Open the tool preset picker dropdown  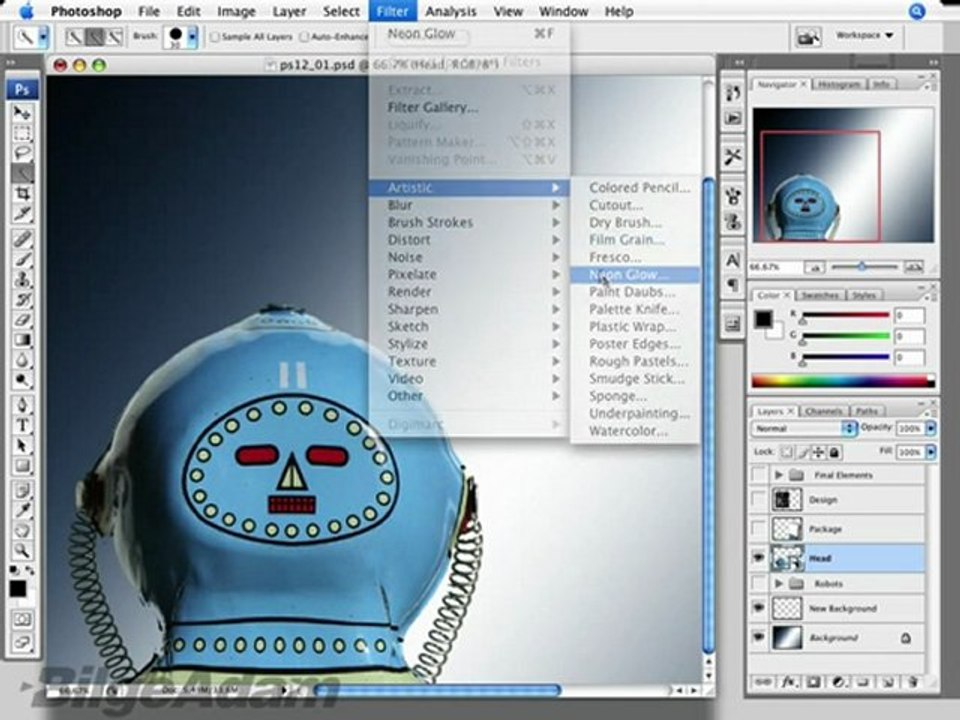tap(43, 37)
